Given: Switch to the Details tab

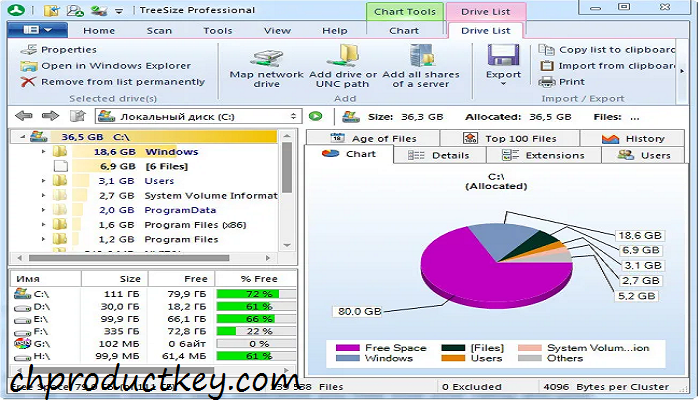Looking at the screenshot, I should pos(439,155).
